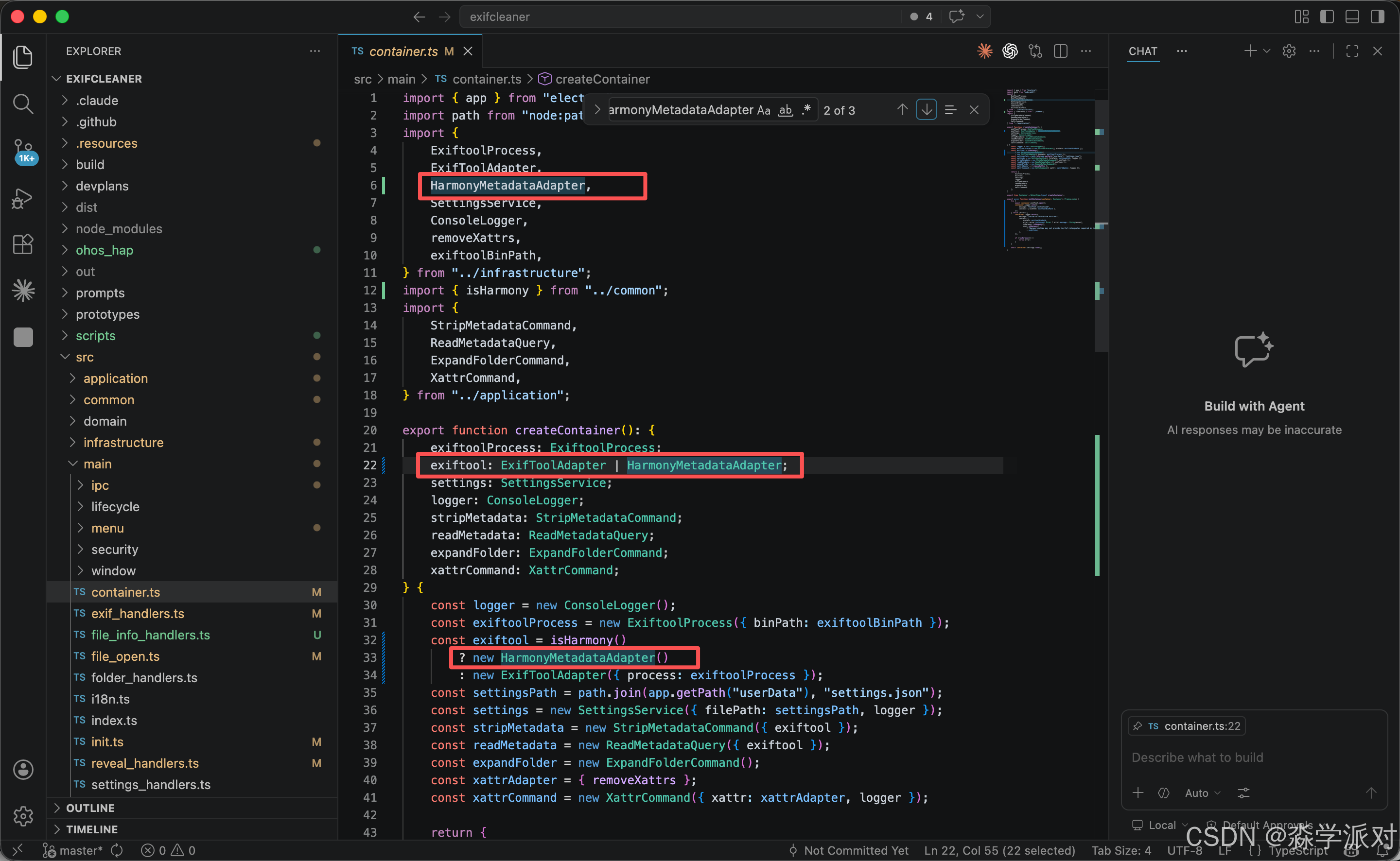Screen dimensions: 1400x861
Task: Click the ChatGPT icon in editor toolbar
Action: click(x=1010, y=51)
